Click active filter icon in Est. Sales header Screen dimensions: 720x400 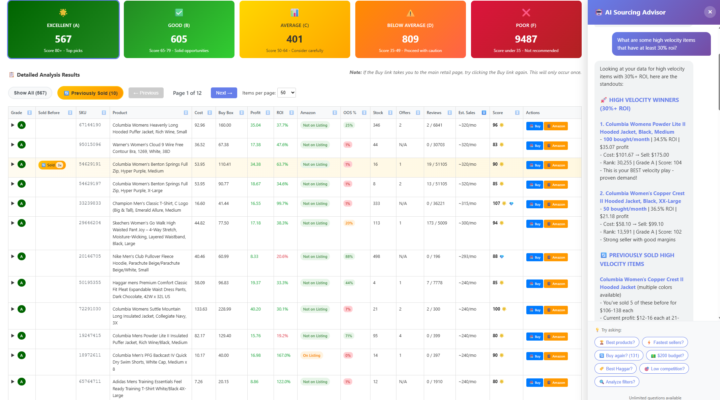pyautogui.click(x=484, y=113)
